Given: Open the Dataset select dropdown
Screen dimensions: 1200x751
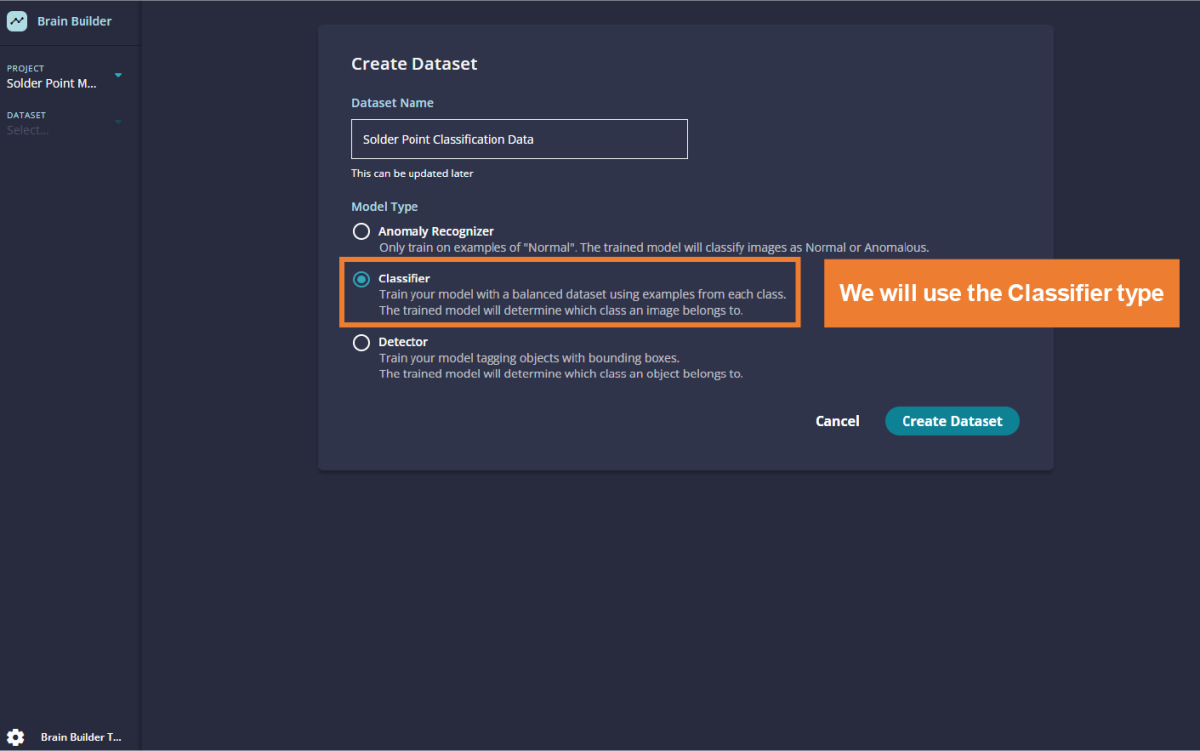Looking at the screenshot, I should [x=64, y=123].
